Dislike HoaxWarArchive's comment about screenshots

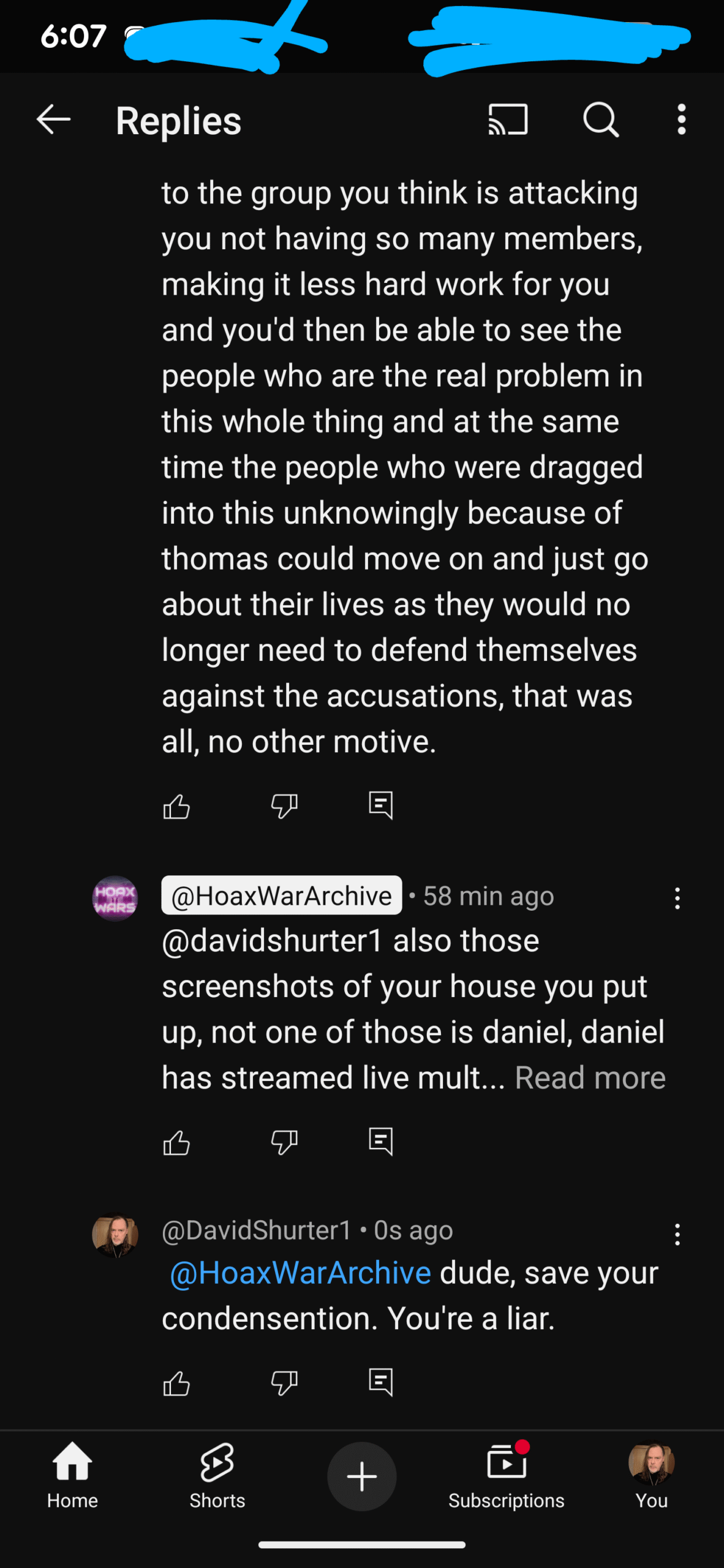284,1142
